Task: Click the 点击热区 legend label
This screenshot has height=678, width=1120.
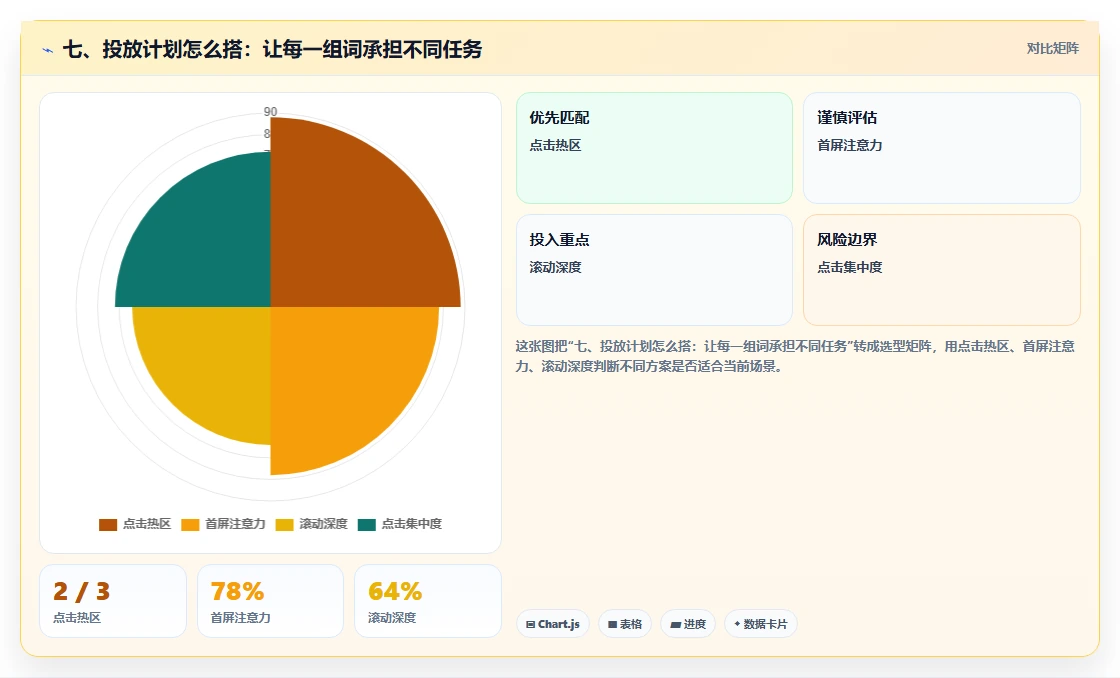Action: click(146, 524)
